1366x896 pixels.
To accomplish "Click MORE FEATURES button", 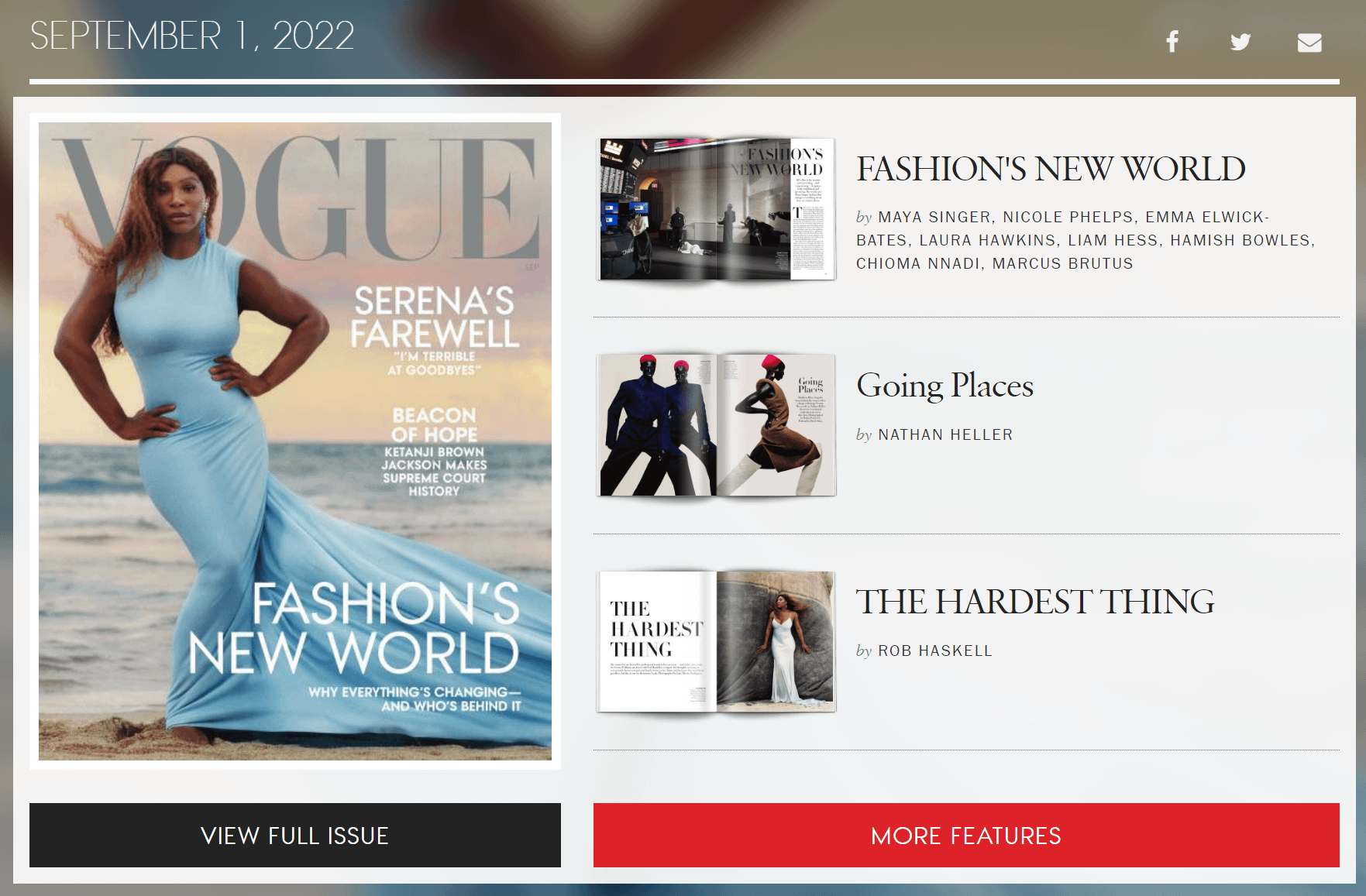I will pos(966,836).
